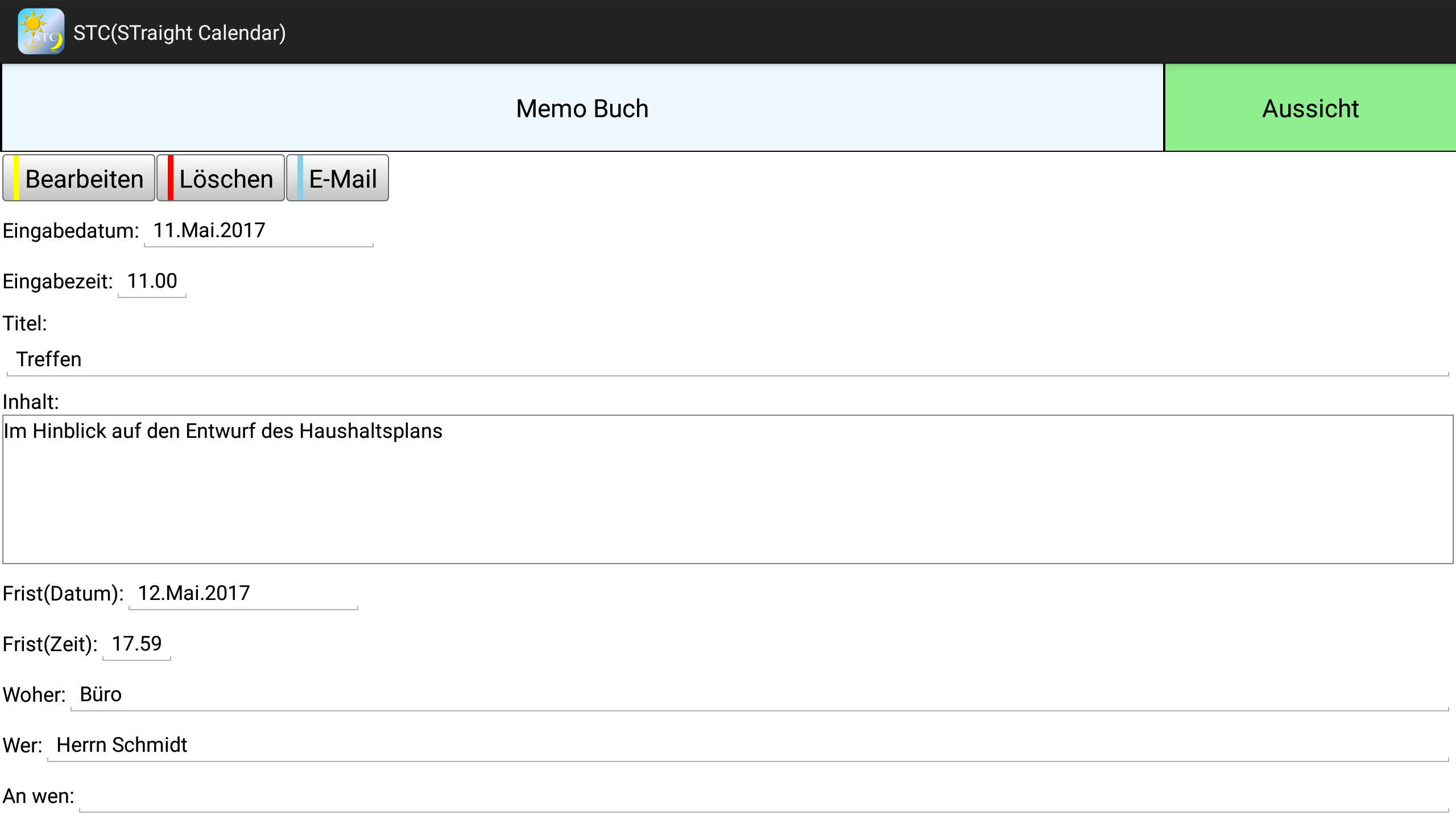Click the blue strip on E-Mail
The width and height of the screenshot is (1456, 828).
pyautogui.click(x=300, y=178)
